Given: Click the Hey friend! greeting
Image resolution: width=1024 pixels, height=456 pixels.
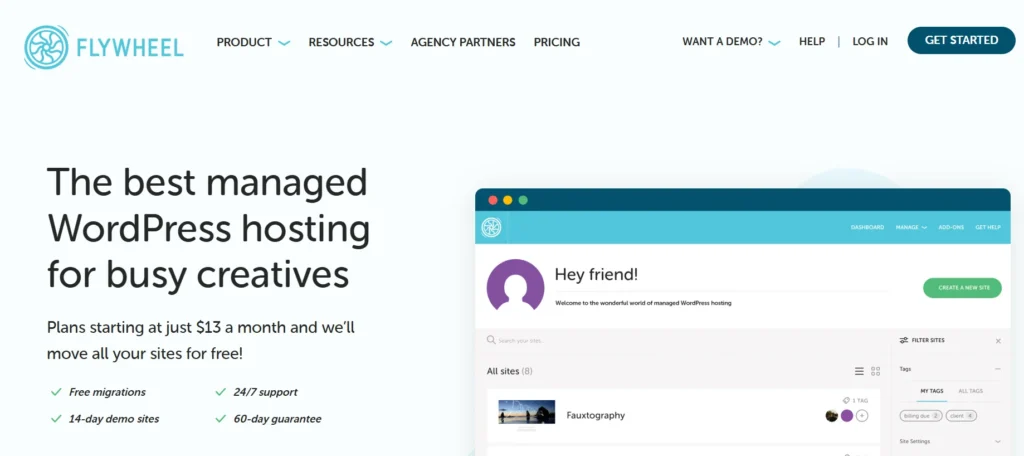Looking at the screenshot, I should pyautogui.click(x=596, y=274).
